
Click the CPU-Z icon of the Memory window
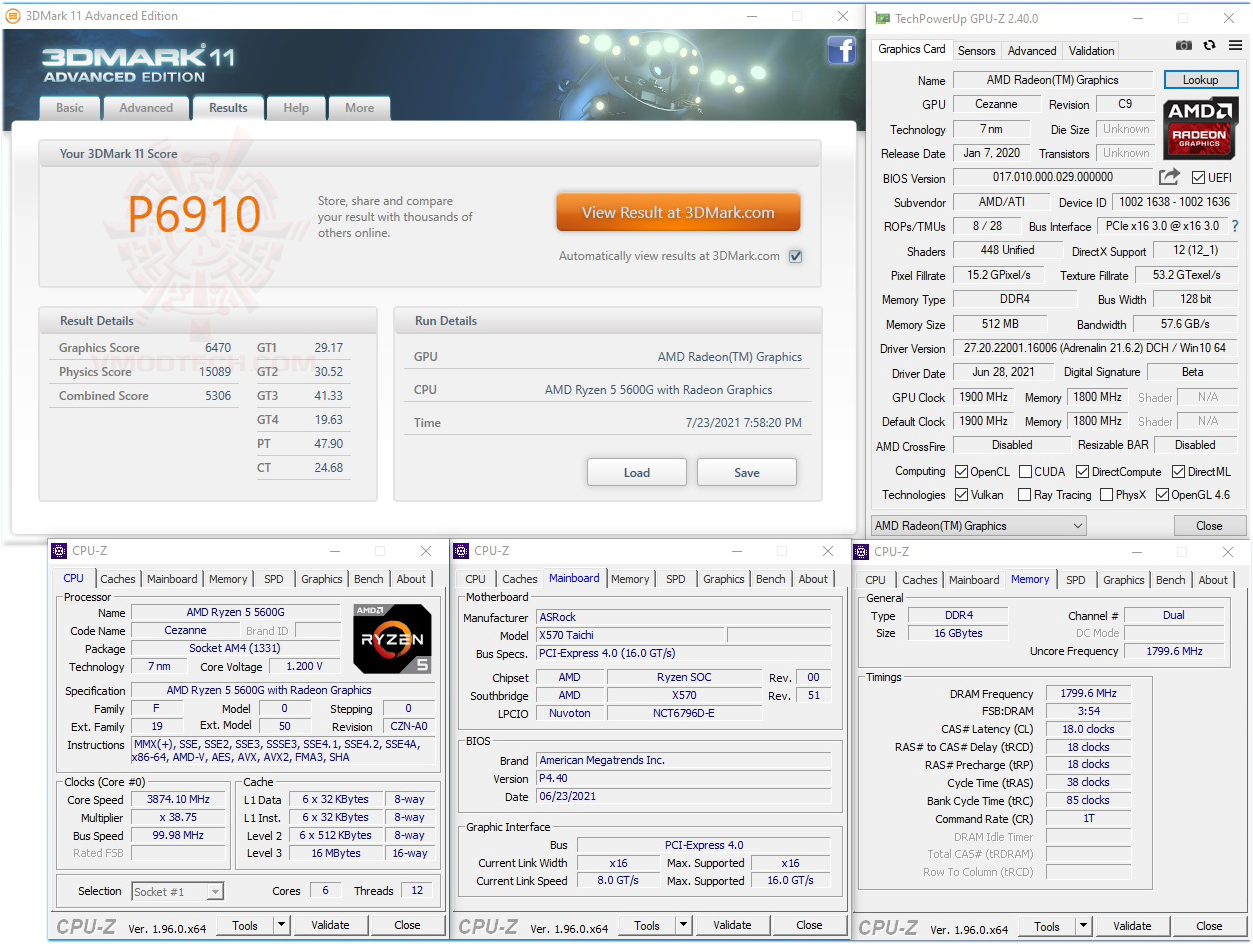862,551
